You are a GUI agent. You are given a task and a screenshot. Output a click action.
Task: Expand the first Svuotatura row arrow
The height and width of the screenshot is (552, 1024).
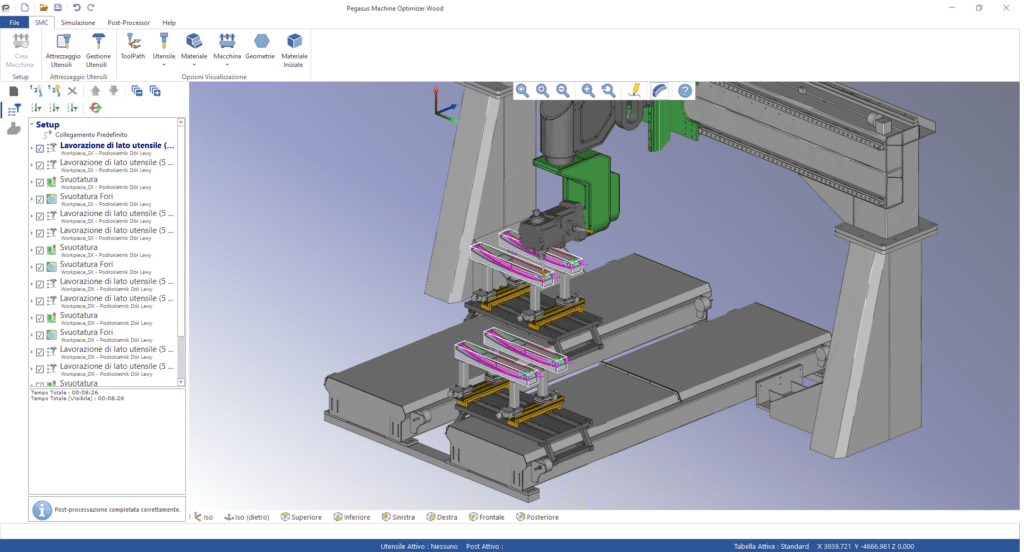point(32,182)
